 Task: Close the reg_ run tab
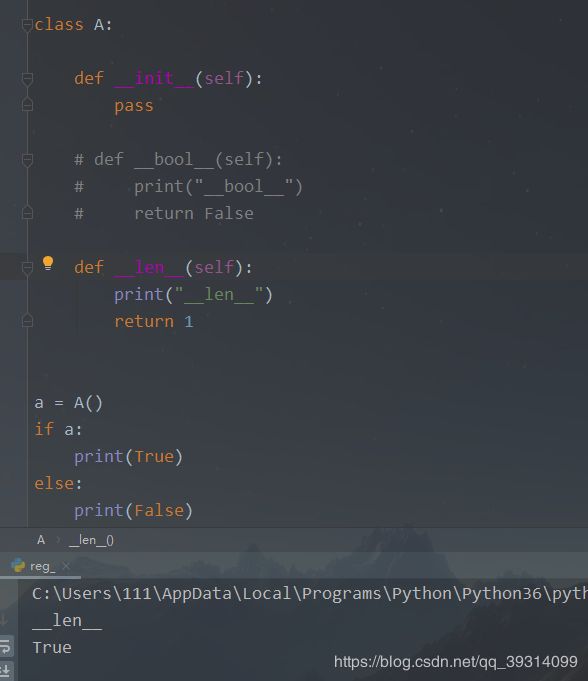(66, 566)
